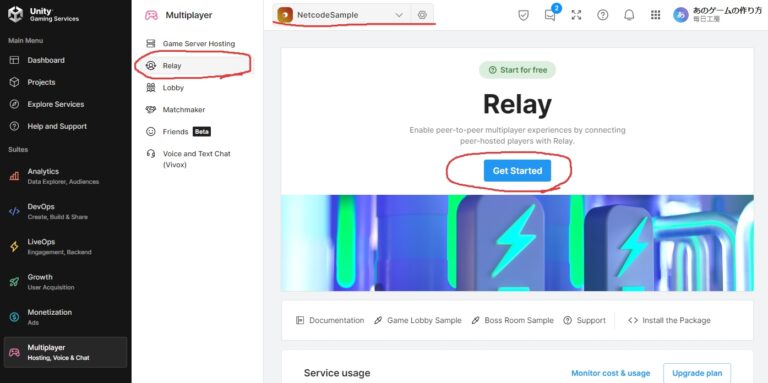
Task: Open the messages icon with badge
Action: (551, 14)
